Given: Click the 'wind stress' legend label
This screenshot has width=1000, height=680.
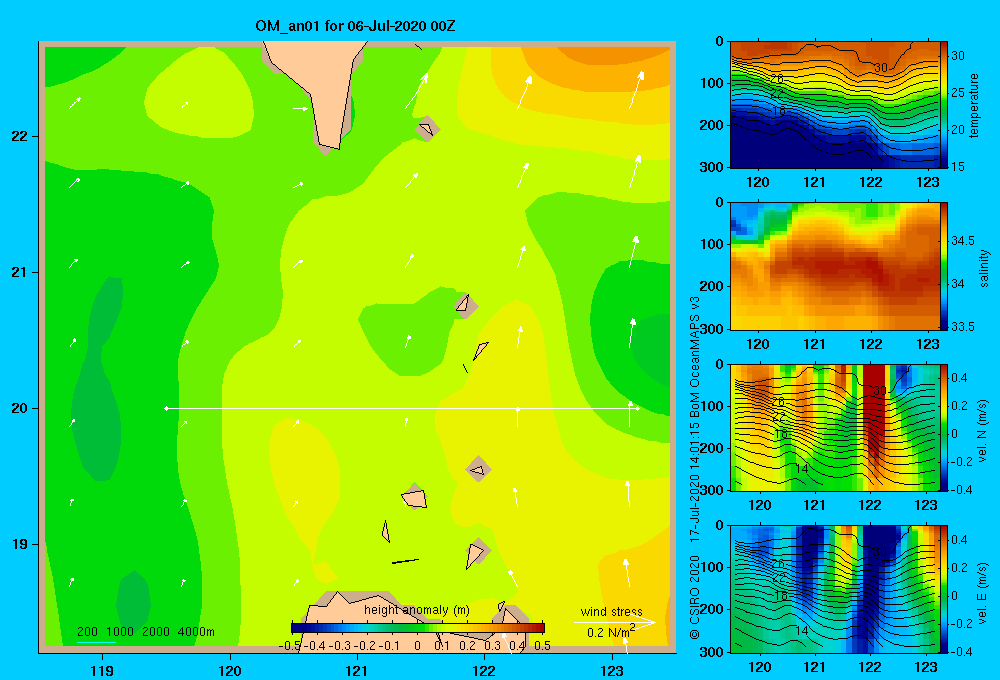Looking at the screenshot, I should click(x=612, y=611).
